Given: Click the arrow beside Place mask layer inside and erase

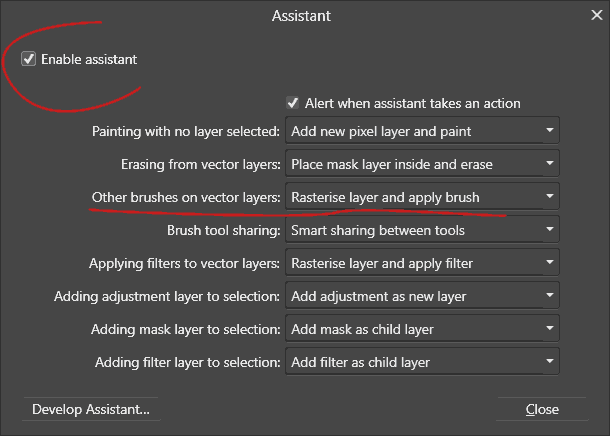Looking at the screenshot, I should click(x=549, y=163).
